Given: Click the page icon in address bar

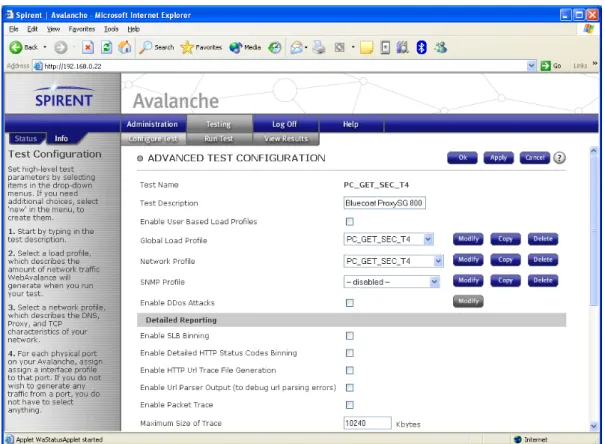Looking at the screenshot, I should click(38, 66).
